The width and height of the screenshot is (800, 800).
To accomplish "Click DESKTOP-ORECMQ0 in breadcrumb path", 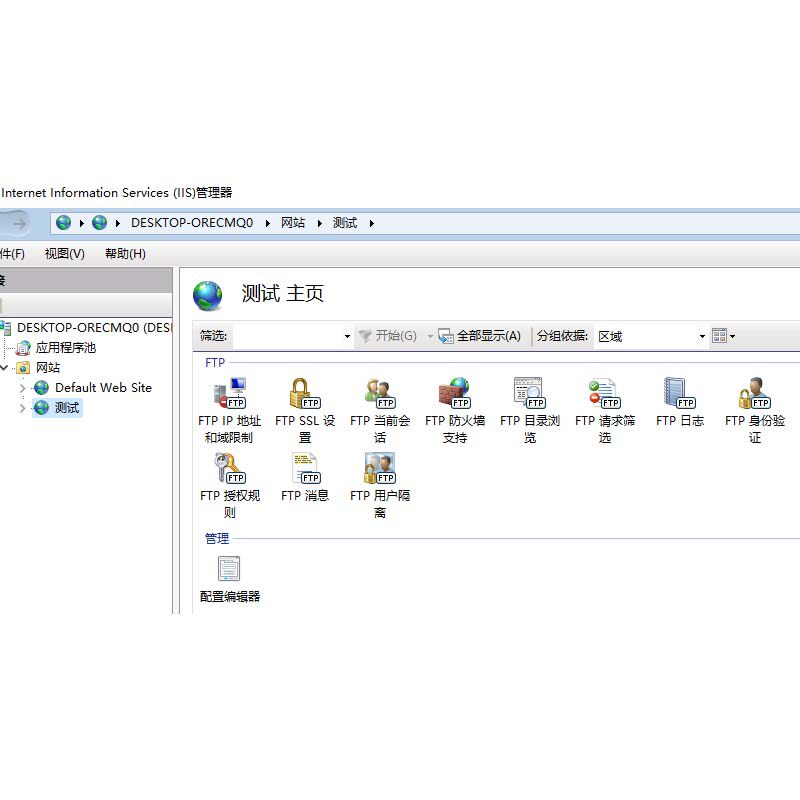I will coord(192,223).
